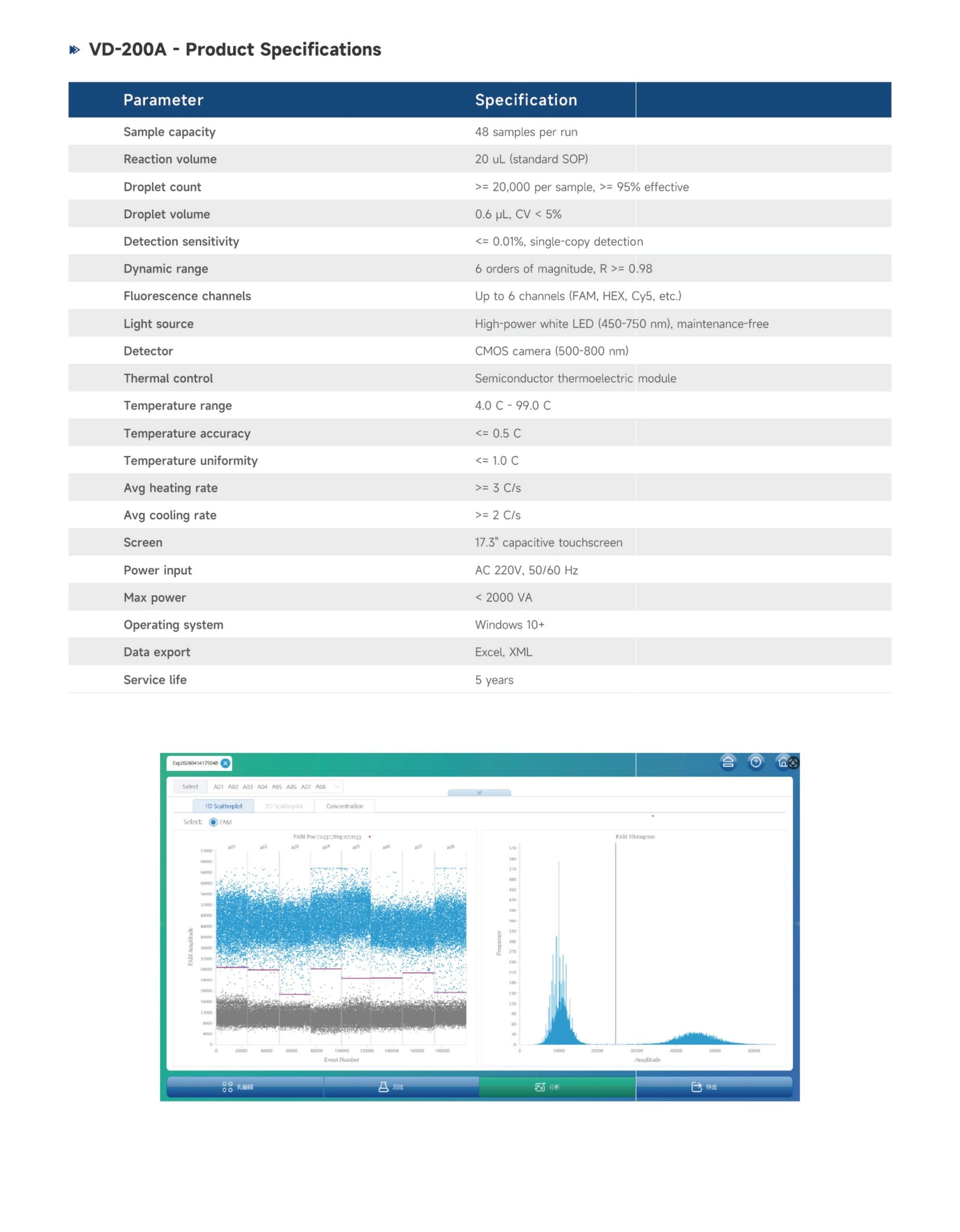The width and height of the screenshot is (960, 1232).
Task: Click the "0.6 µL, CV < 5%" value
Action: click(518, 214)
